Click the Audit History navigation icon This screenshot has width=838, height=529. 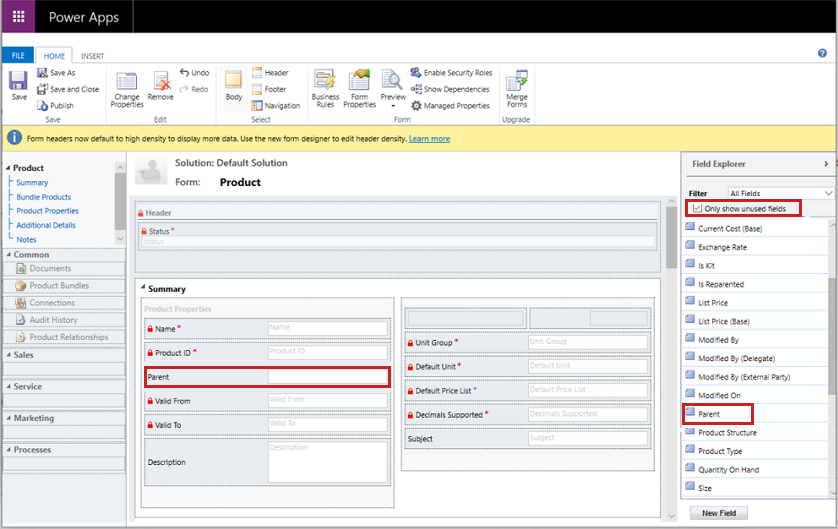[21, 320]
